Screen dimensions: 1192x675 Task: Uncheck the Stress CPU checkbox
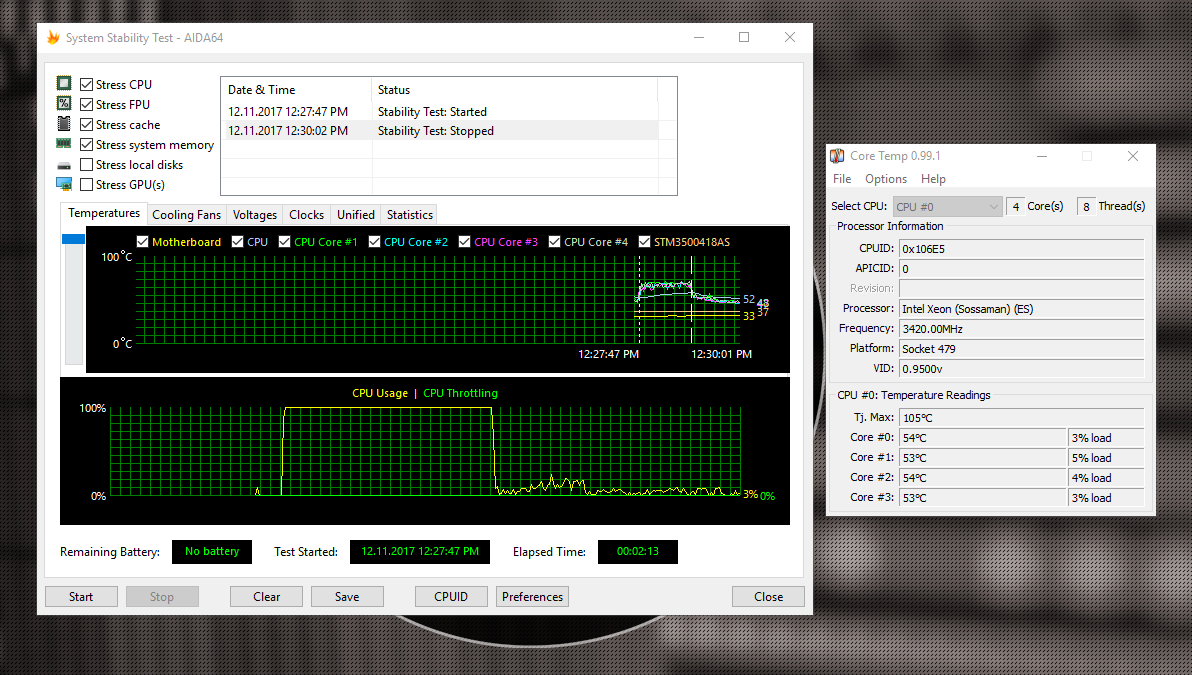[x=86, y=84]
